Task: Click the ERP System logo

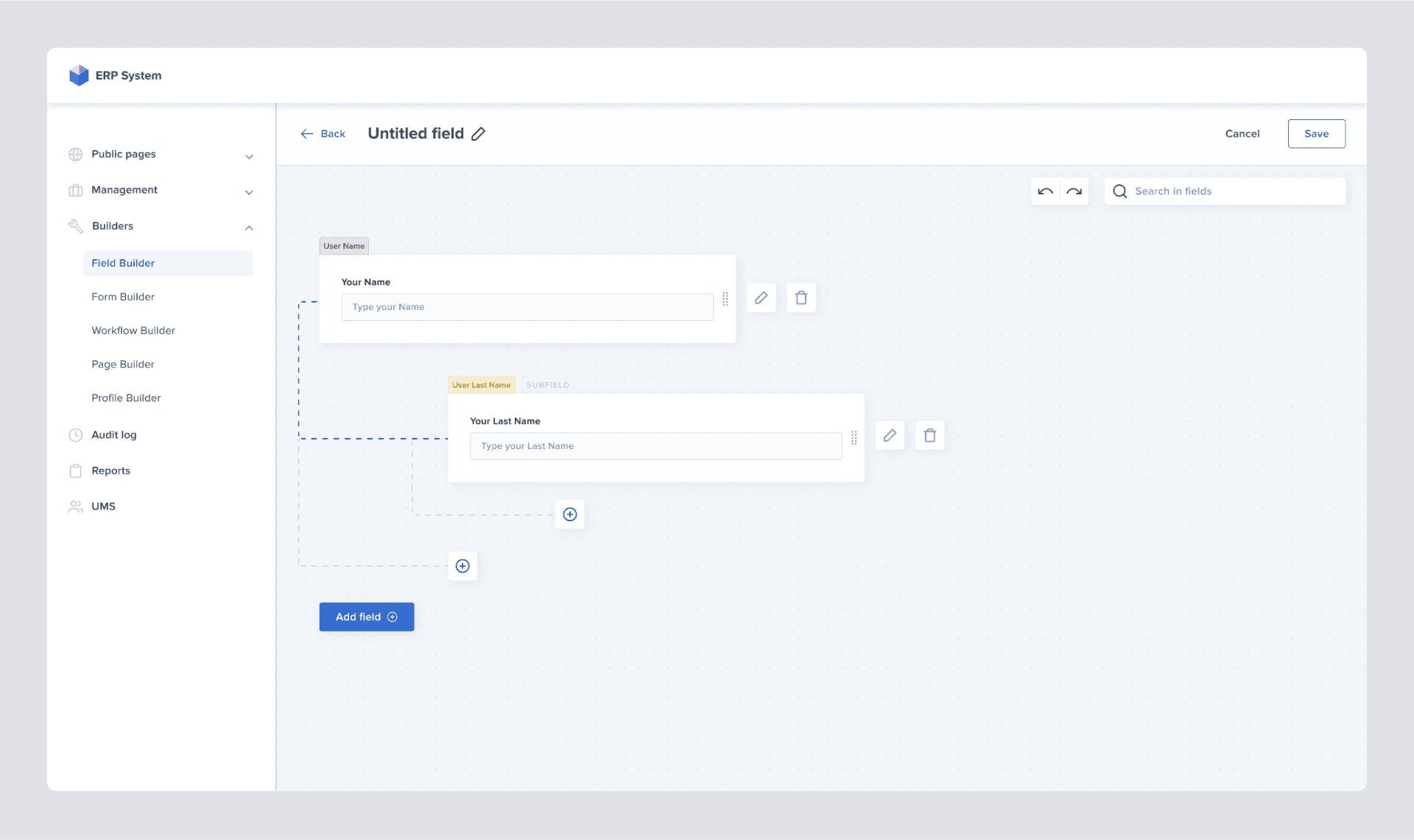Action: (x=79, y=74)
